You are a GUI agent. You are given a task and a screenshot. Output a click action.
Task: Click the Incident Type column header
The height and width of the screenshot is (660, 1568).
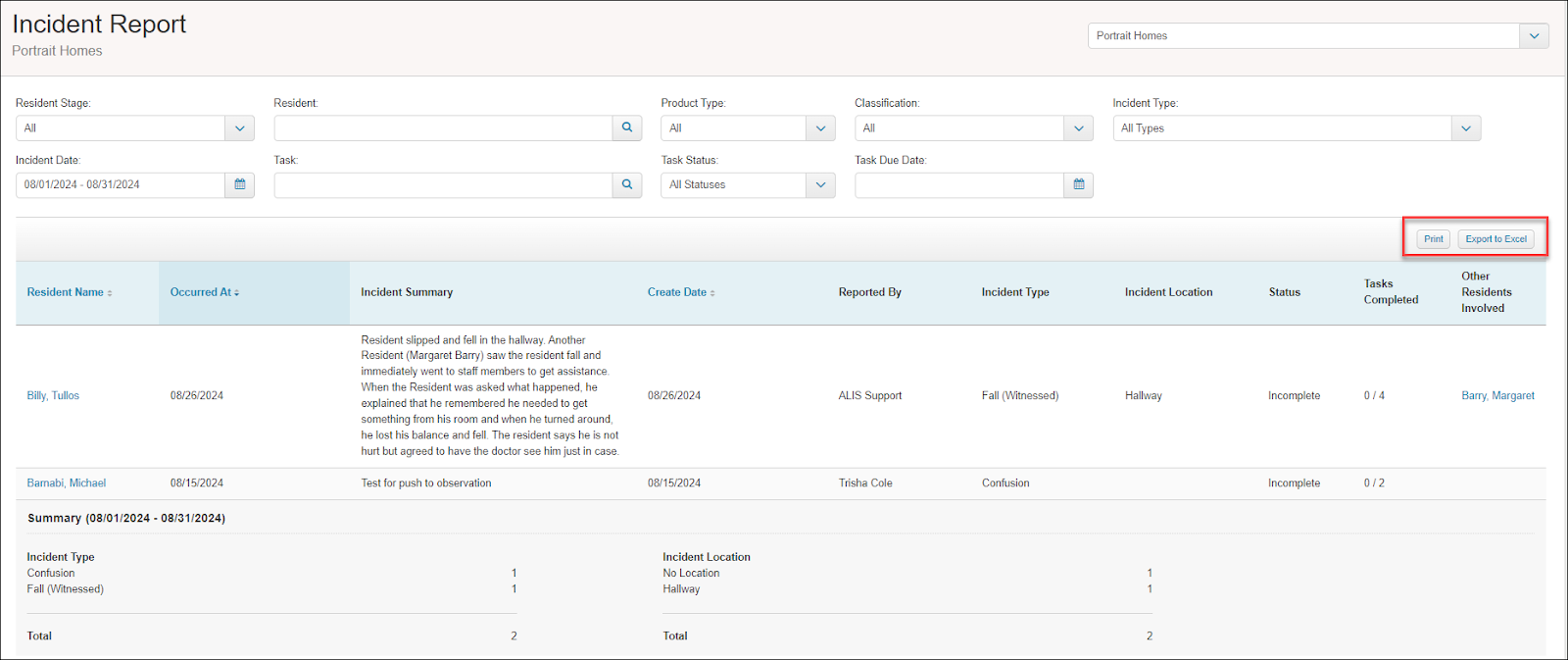point(1015,292)
